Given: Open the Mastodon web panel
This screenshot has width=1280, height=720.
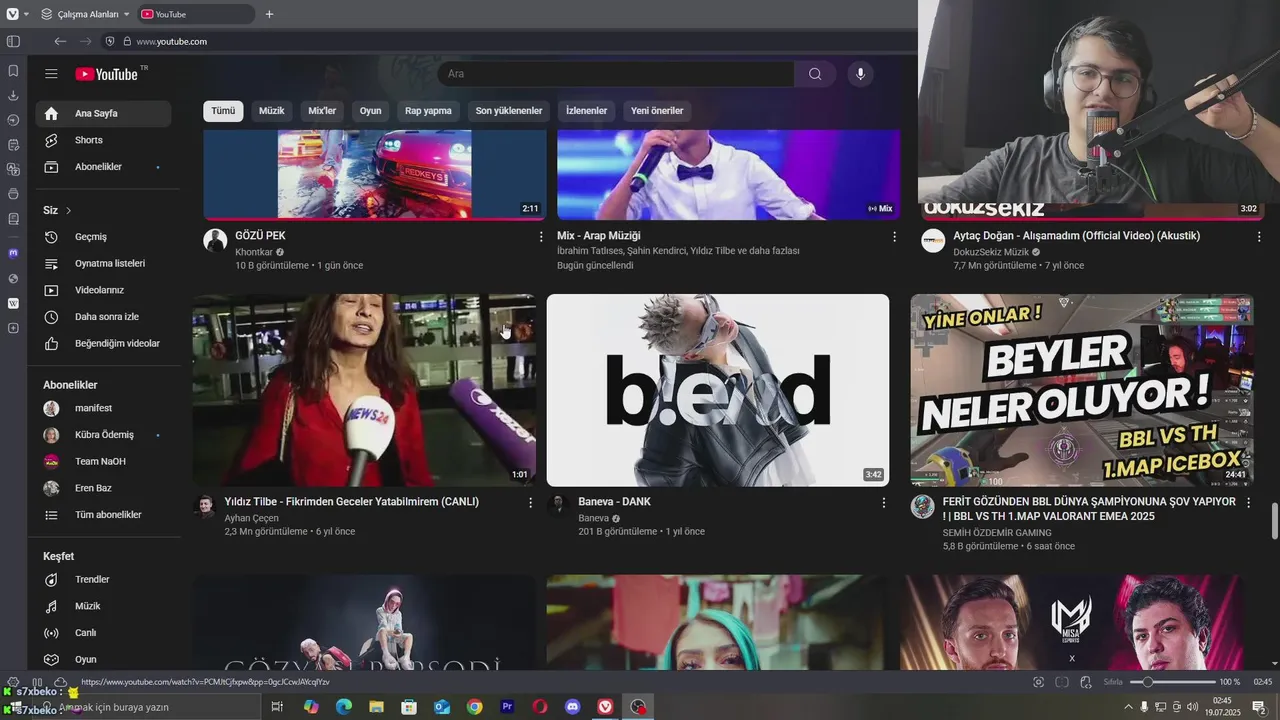Looking at the screenshot, I should (x=13, y=253).
